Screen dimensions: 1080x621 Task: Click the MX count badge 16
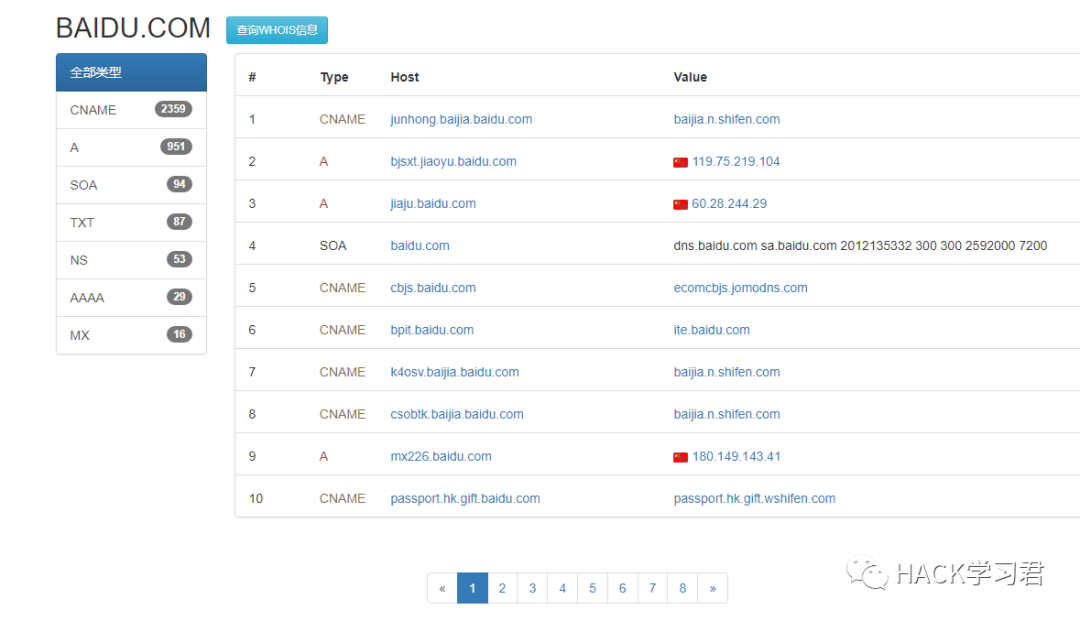pyautogui.click(x=179, y=334)
